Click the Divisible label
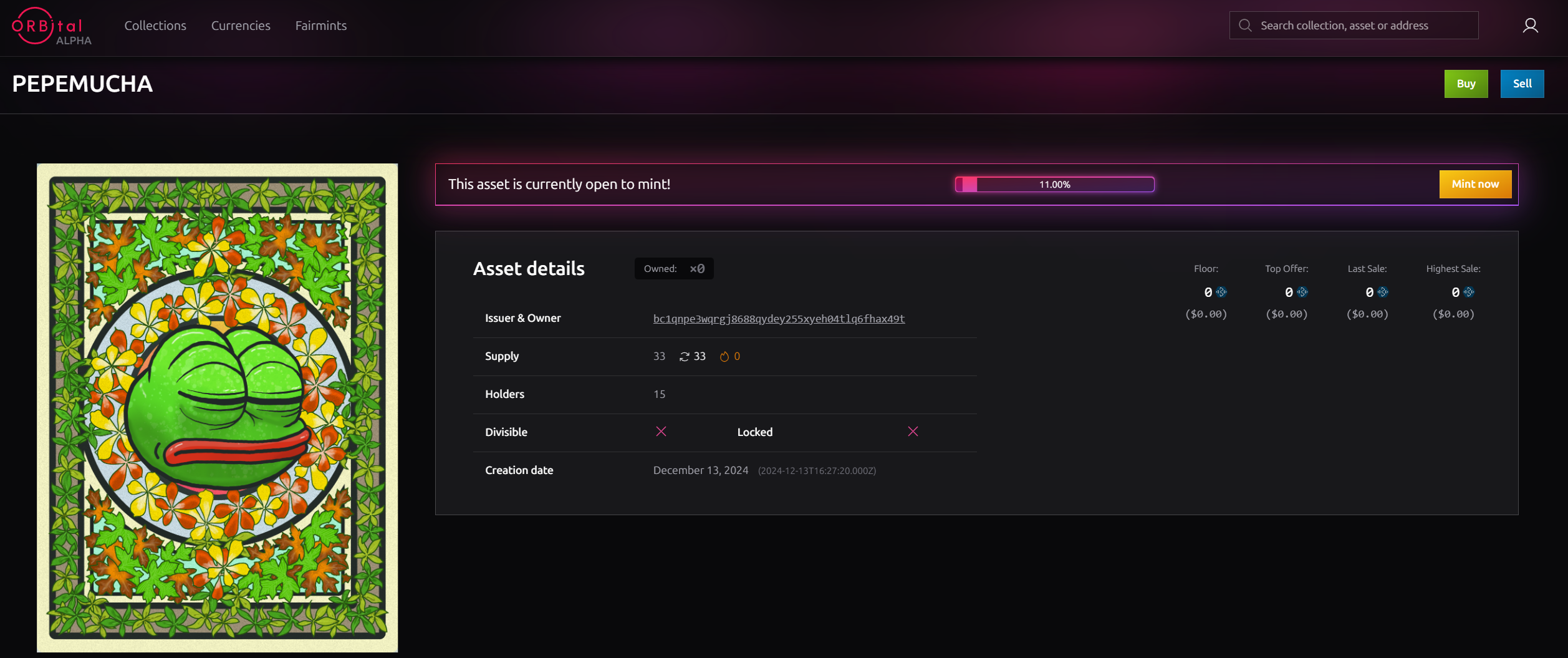The image size is (1568, 658). click(x=506, y=432)
